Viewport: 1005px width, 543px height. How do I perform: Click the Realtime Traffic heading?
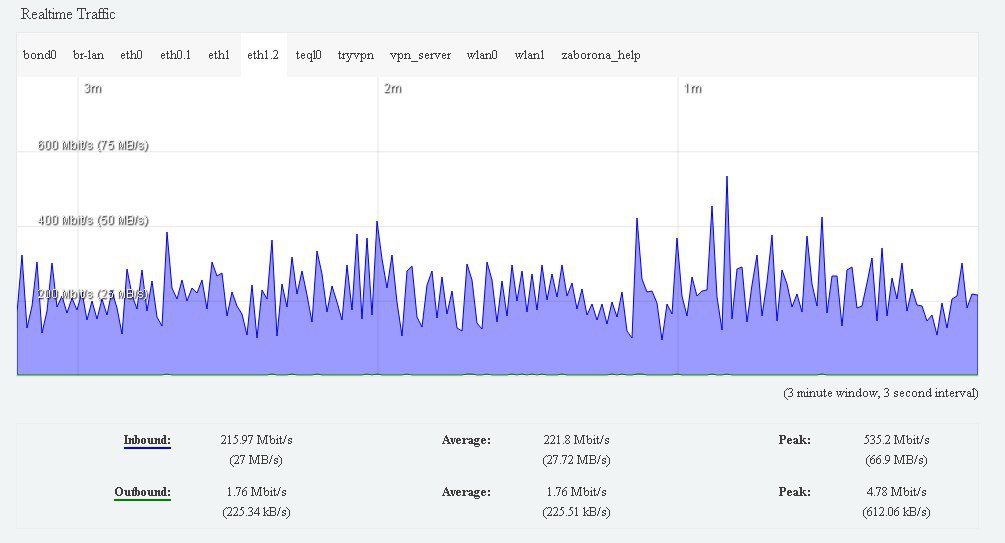coord(68,14)
